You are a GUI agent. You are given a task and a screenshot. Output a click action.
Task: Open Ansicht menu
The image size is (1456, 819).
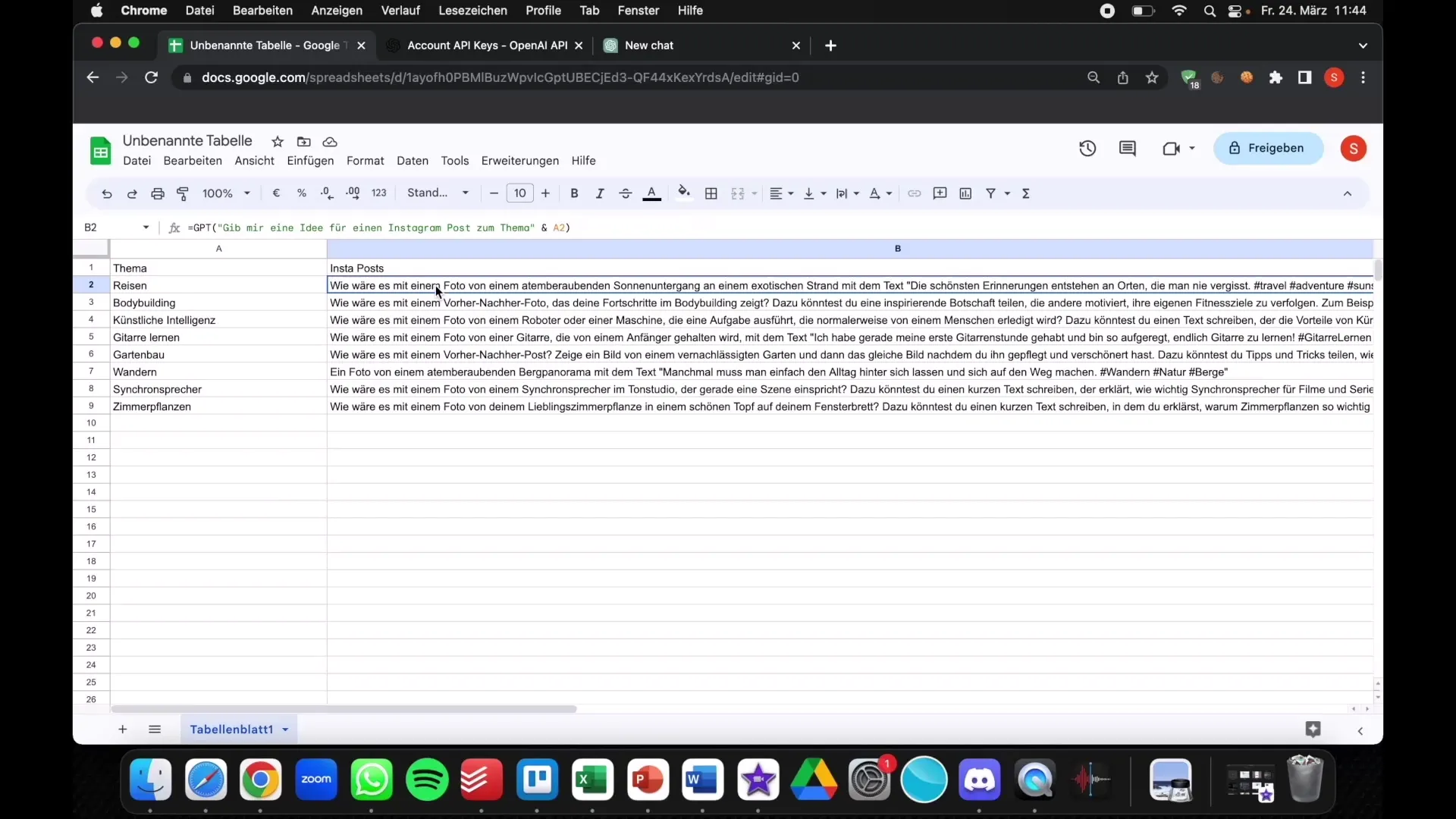[x=255, y=161]
